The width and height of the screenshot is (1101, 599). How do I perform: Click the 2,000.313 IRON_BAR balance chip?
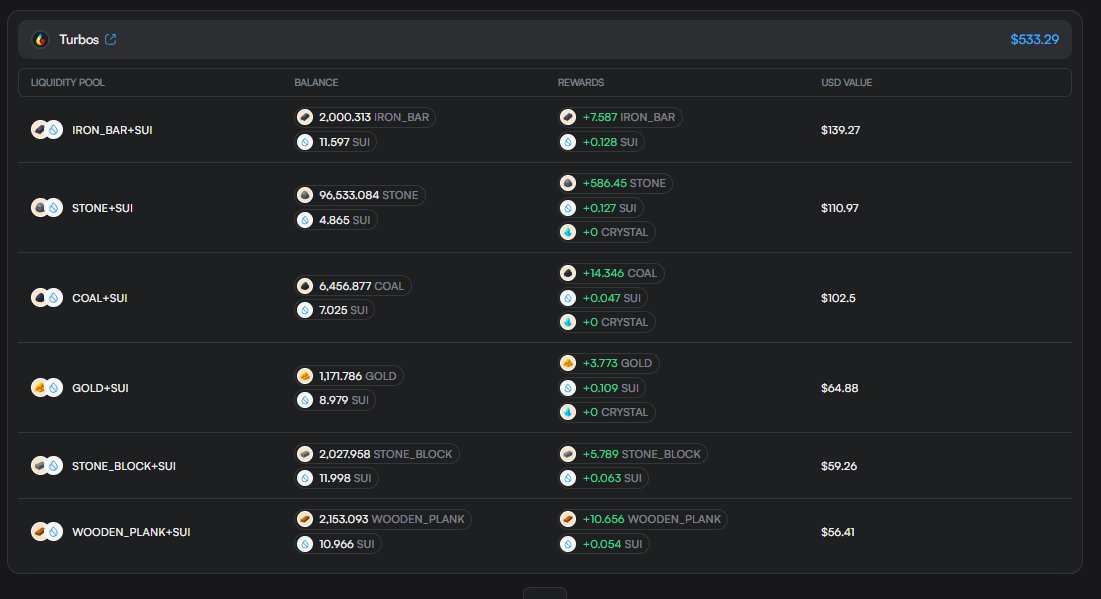[365, 117]
